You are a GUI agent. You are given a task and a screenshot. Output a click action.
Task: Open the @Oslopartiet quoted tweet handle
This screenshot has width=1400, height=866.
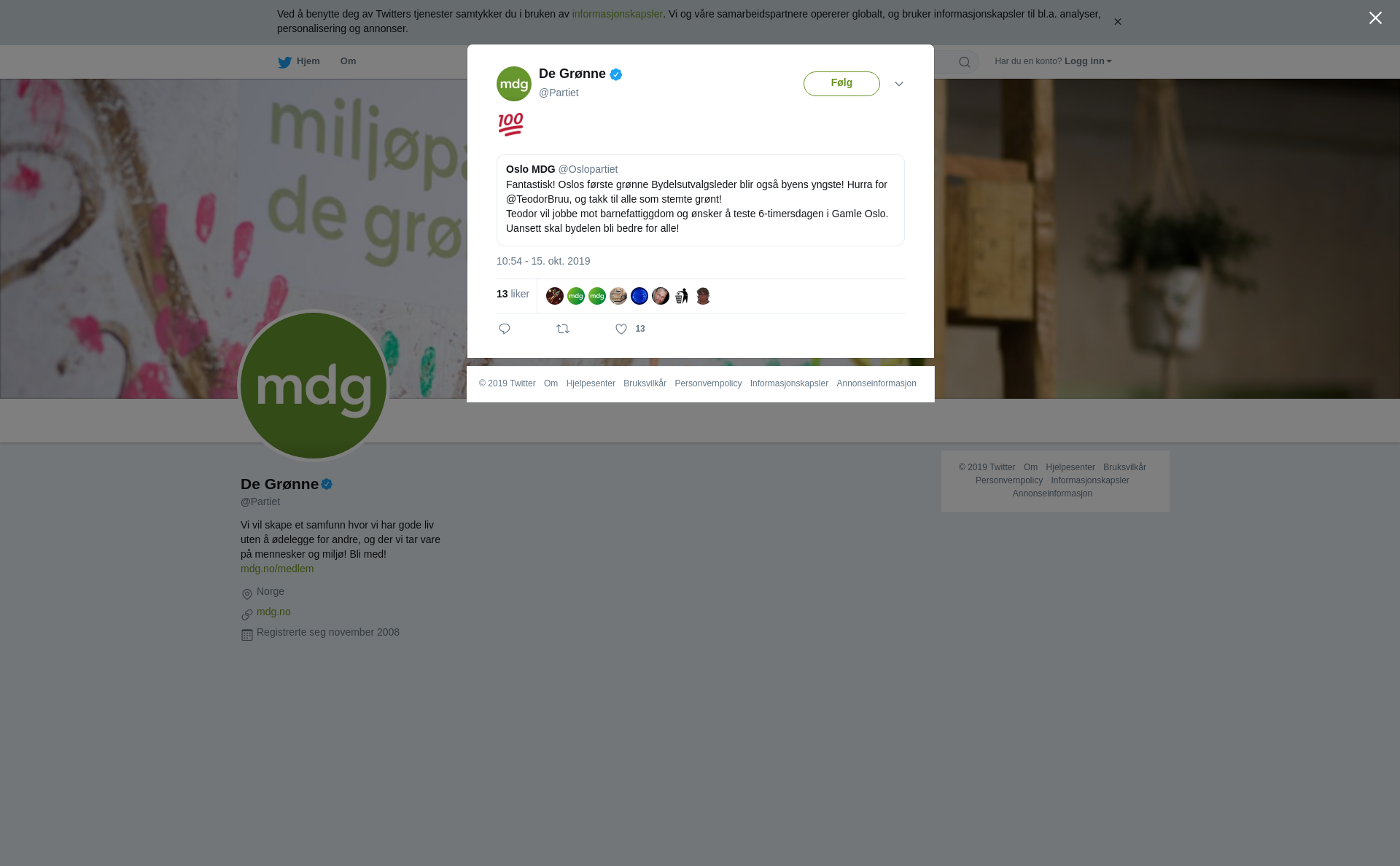588,169
